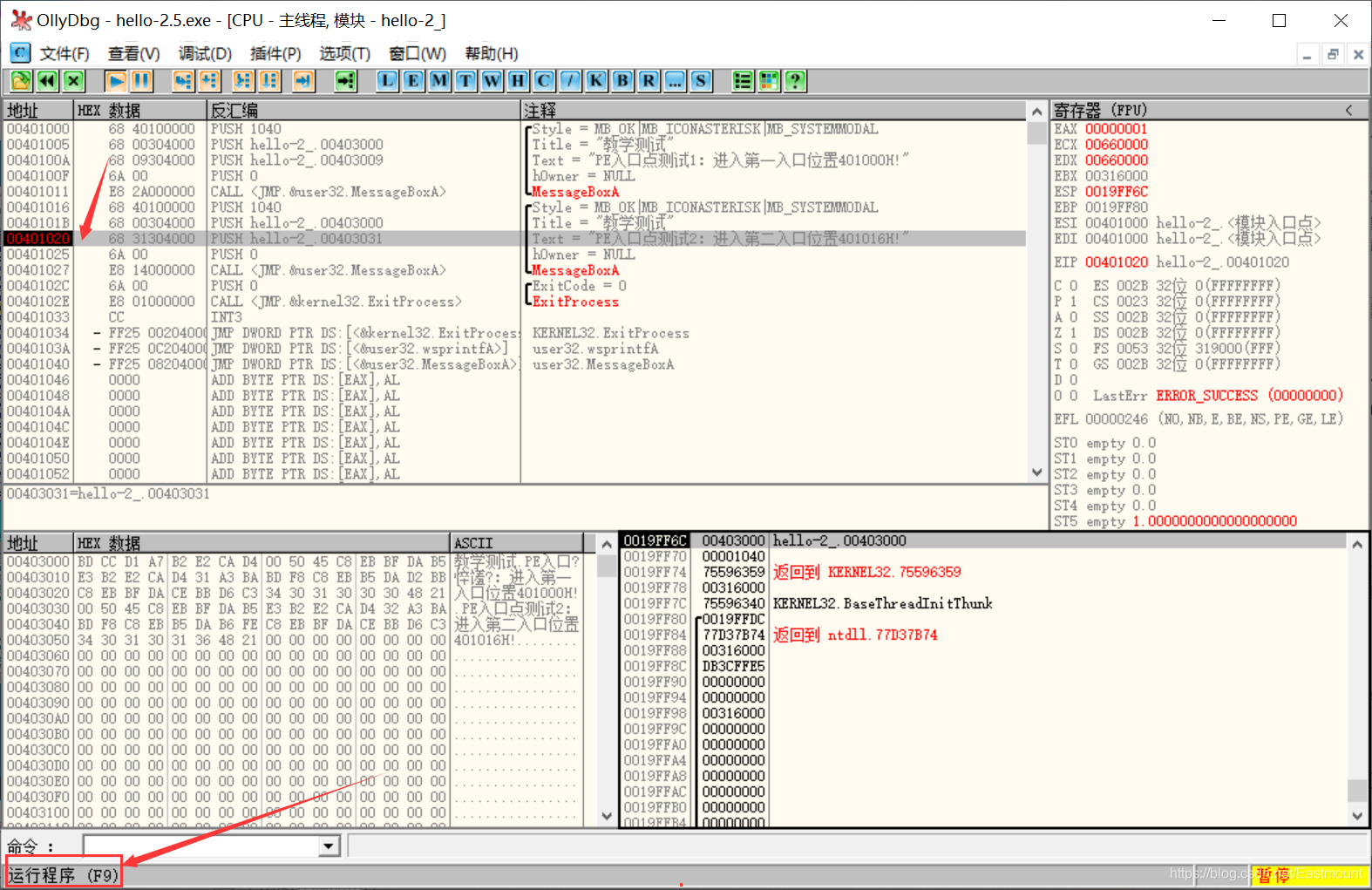
Task: Click the Trace over toolbar icon
Action: point(269,81)
